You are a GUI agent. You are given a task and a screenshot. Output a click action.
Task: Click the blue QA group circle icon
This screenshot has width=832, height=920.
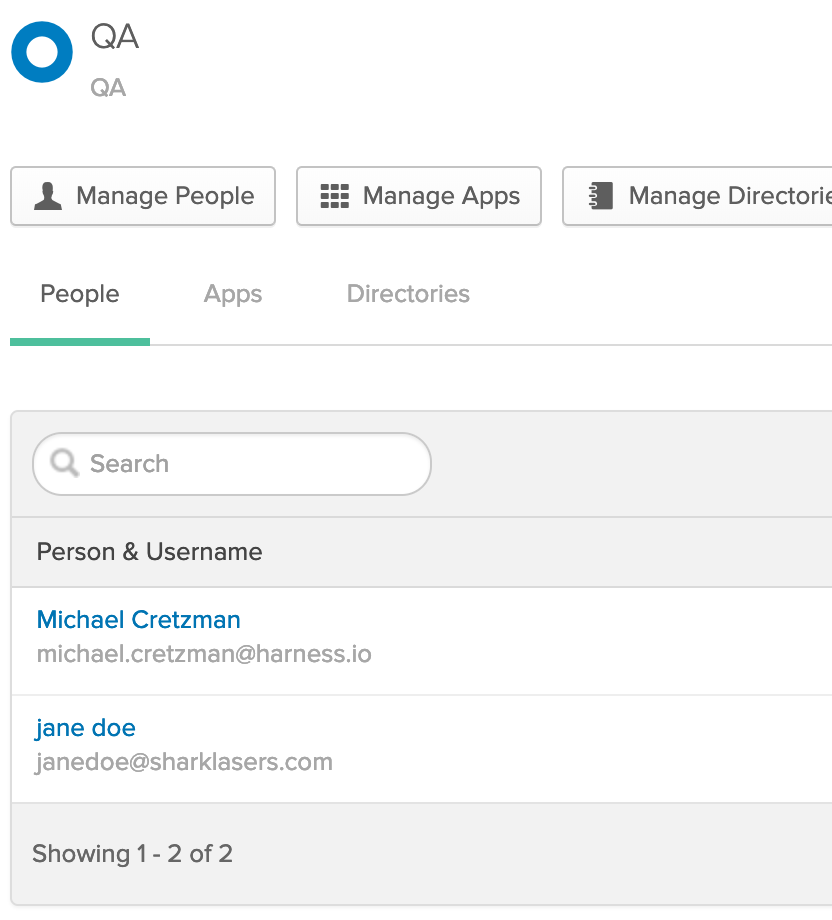(42, 52)
